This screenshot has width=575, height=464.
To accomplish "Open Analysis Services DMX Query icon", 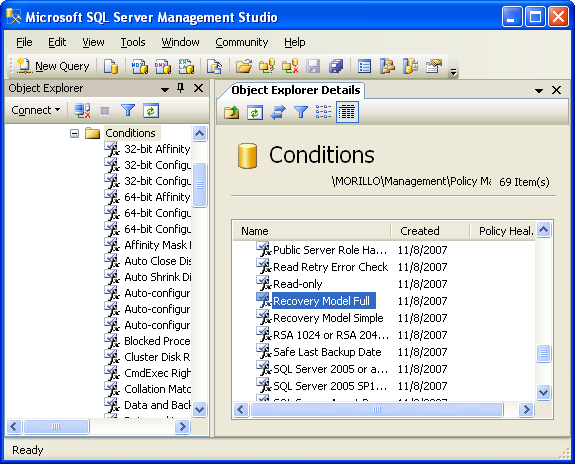I will (x=163, y=66).
